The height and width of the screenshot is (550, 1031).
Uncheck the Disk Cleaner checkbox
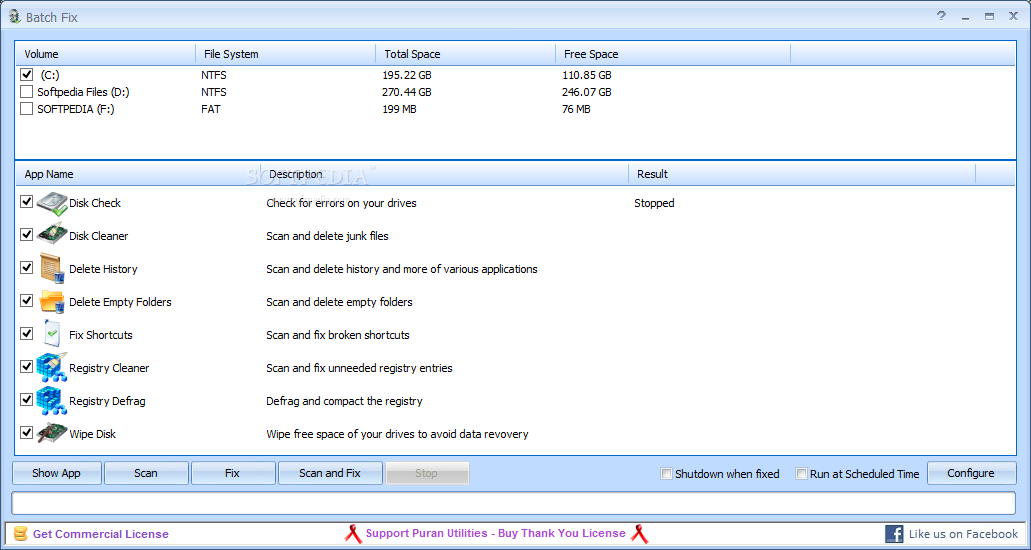click(x=26, y=235)
